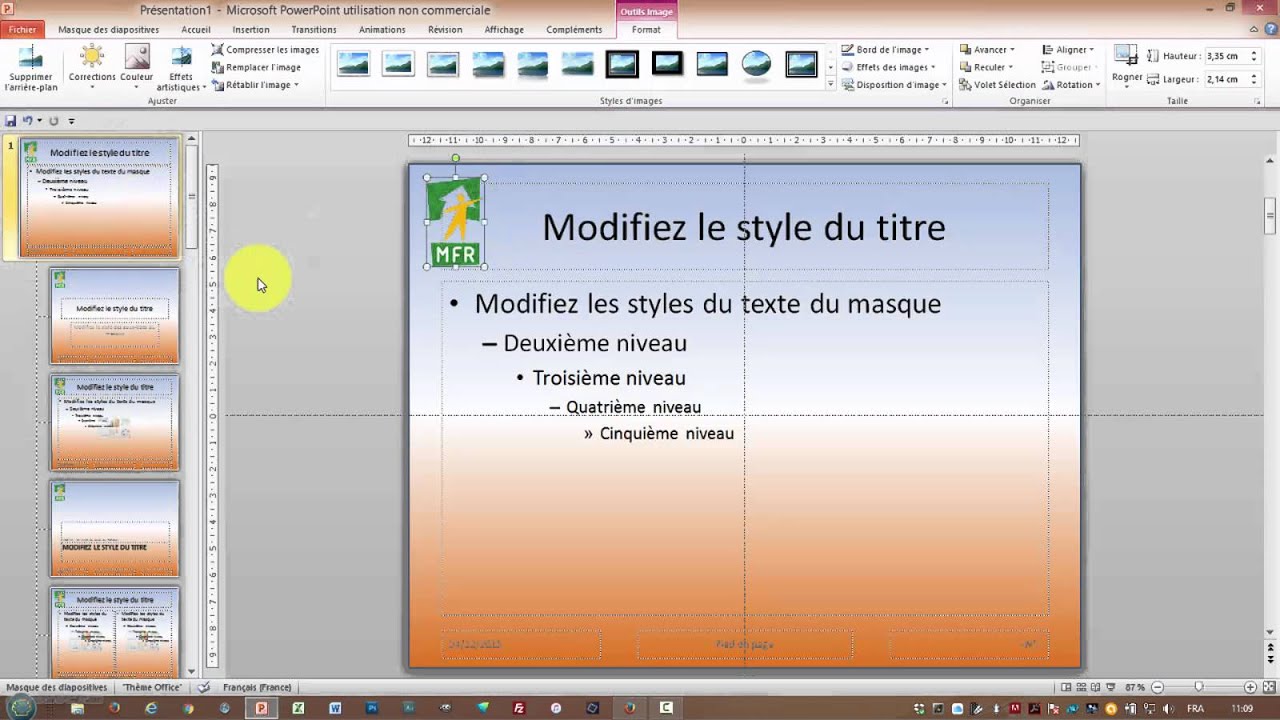Click Compresser les images

click(x=265, y=49)
